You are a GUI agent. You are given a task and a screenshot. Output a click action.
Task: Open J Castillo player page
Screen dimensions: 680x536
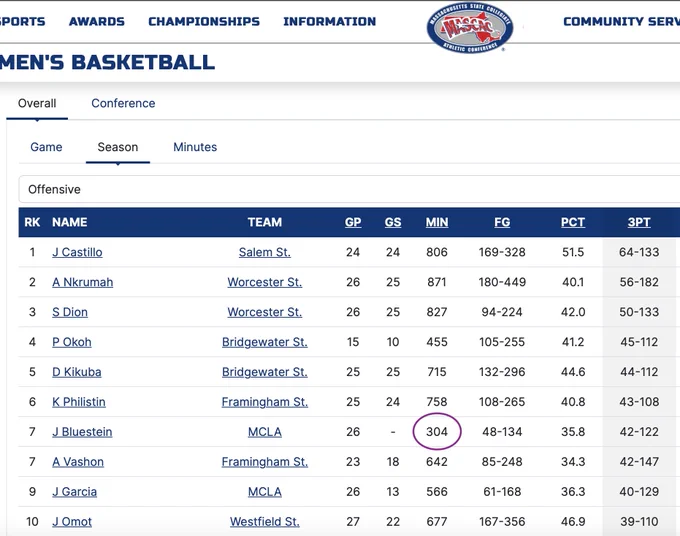(77, 252)
